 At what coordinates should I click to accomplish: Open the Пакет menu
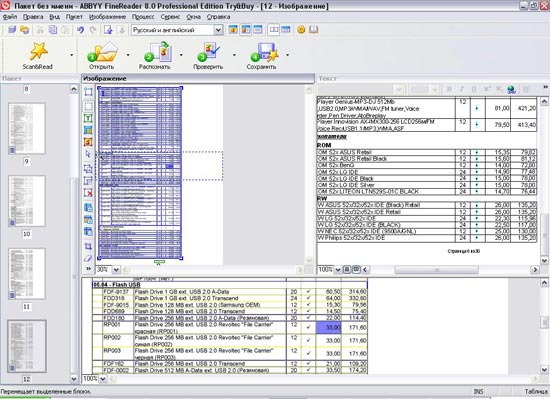pos(74,17)
